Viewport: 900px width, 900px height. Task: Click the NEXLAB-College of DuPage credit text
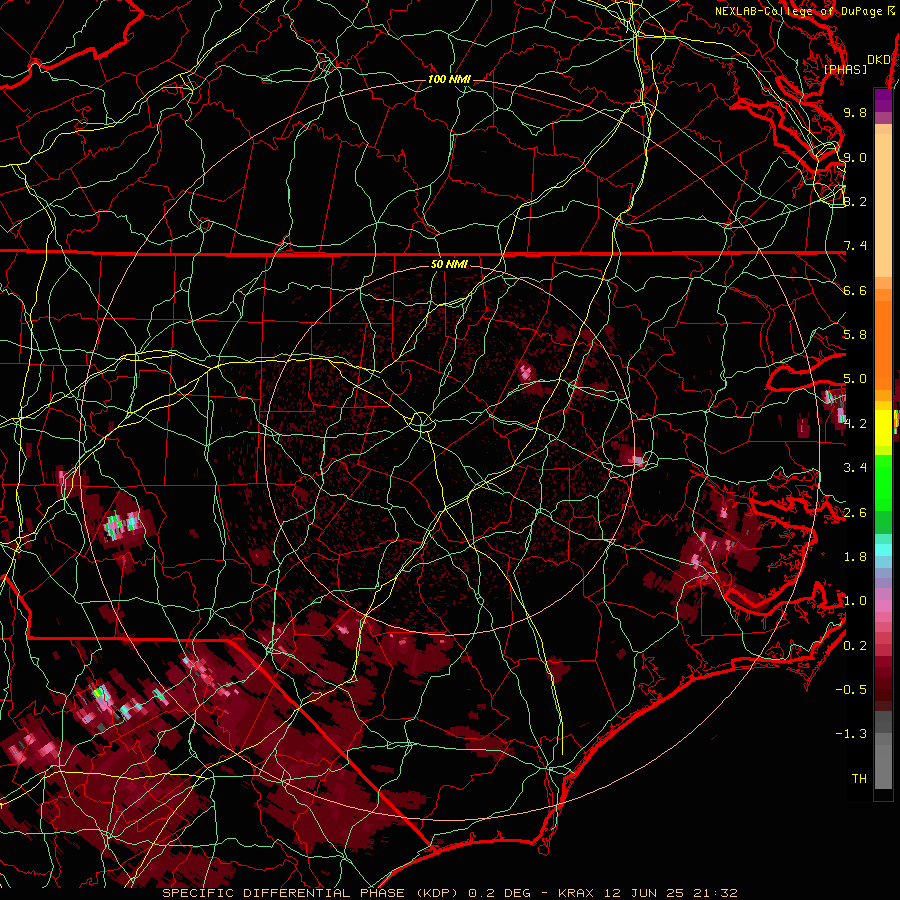(804, 11)
